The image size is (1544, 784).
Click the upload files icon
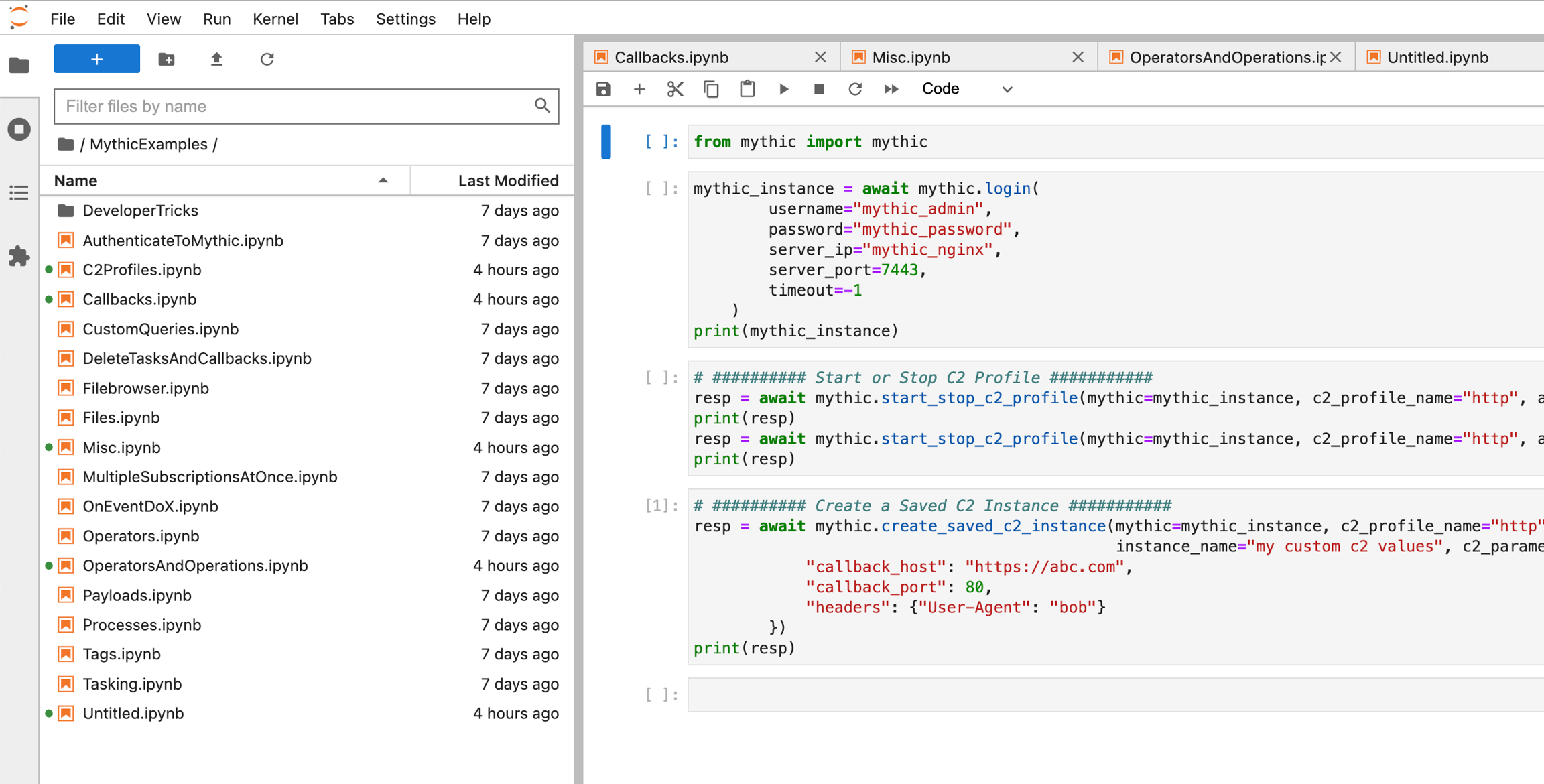[x=216, y=59]
